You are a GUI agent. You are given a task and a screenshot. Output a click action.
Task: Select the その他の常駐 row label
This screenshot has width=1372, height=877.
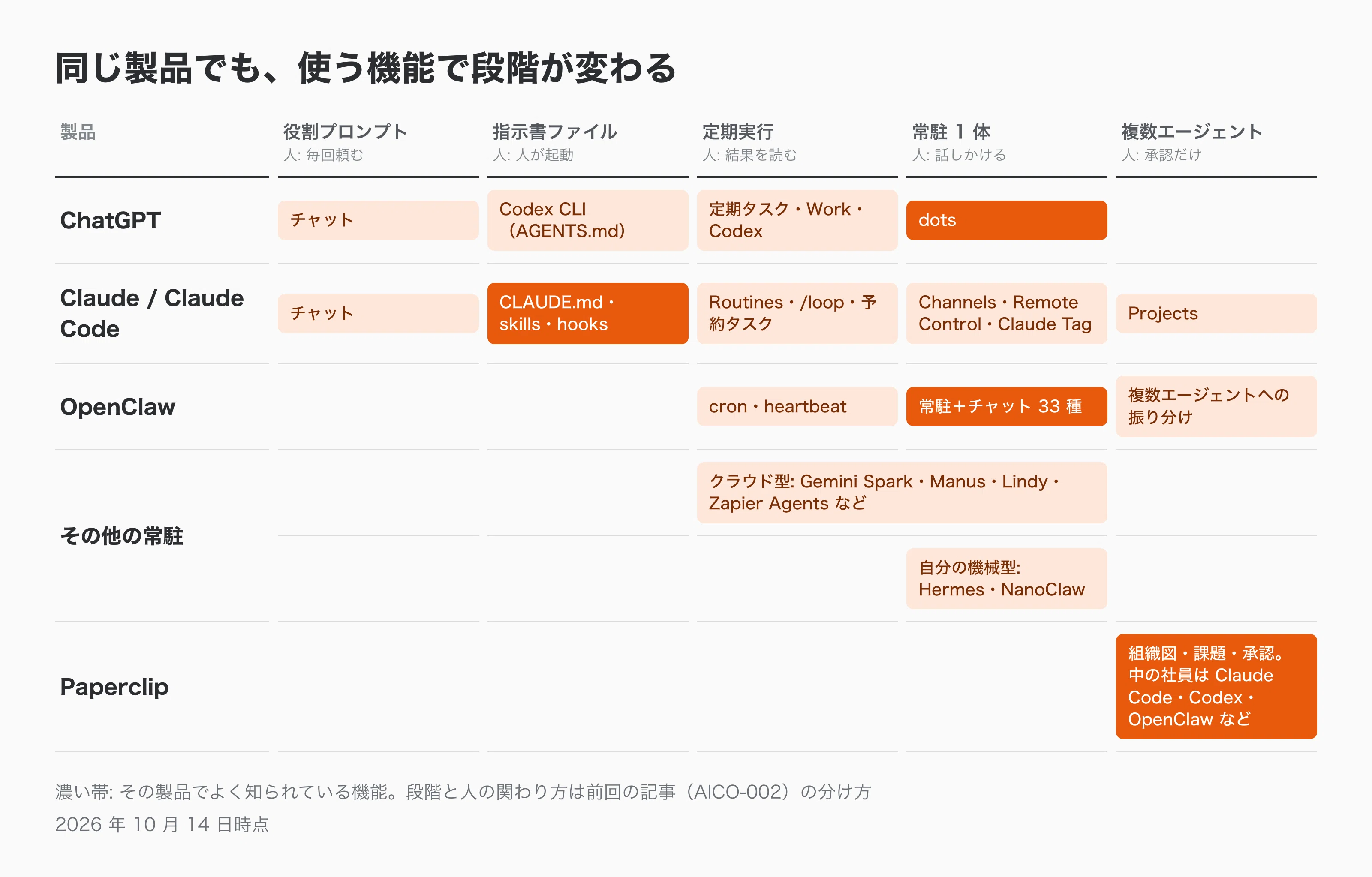(121, 536)
